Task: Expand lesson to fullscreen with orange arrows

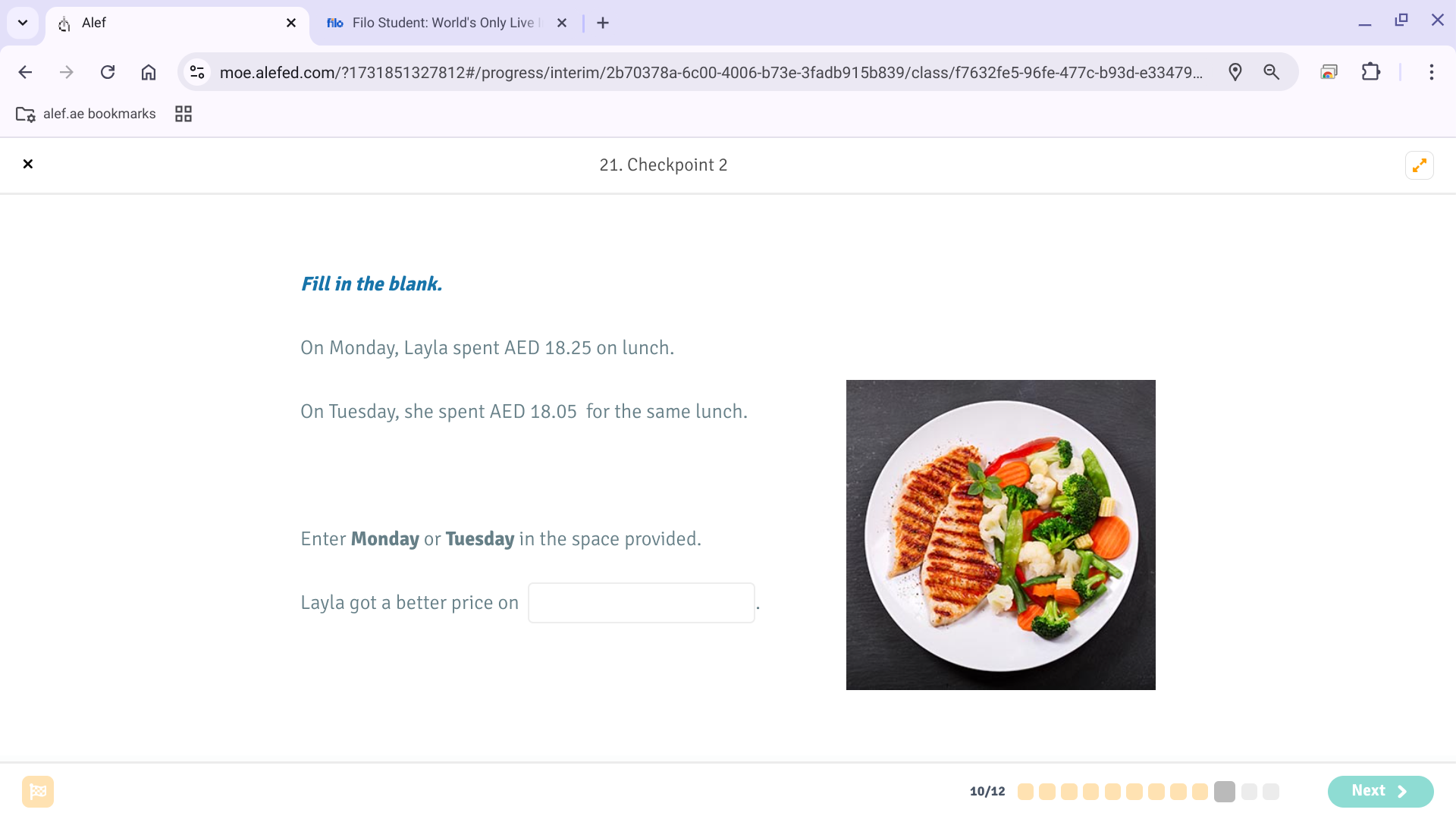Action: click(1420, 165)
